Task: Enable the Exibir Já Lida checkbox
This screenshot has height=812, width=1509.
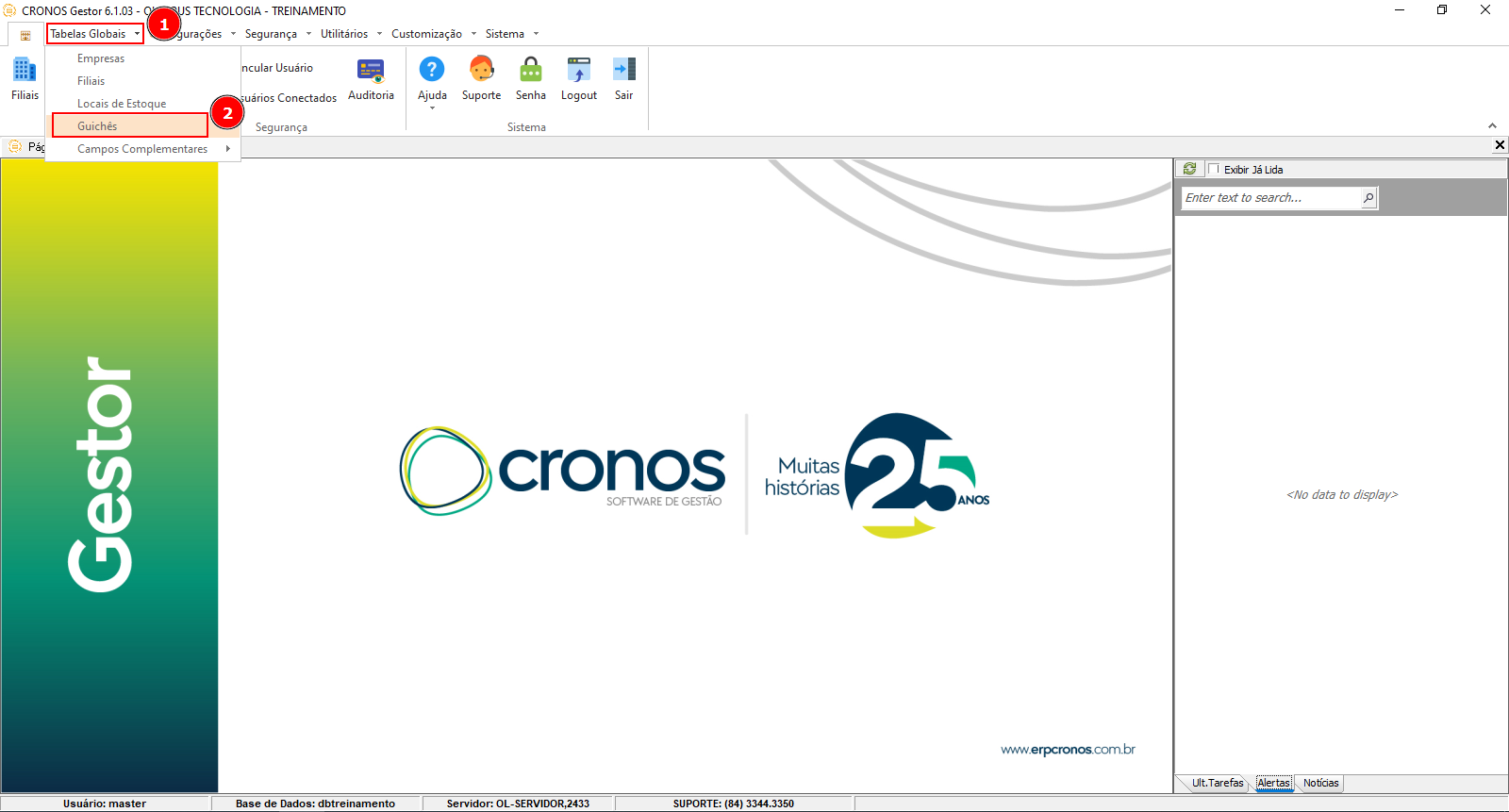Action: coord(1215,170)
